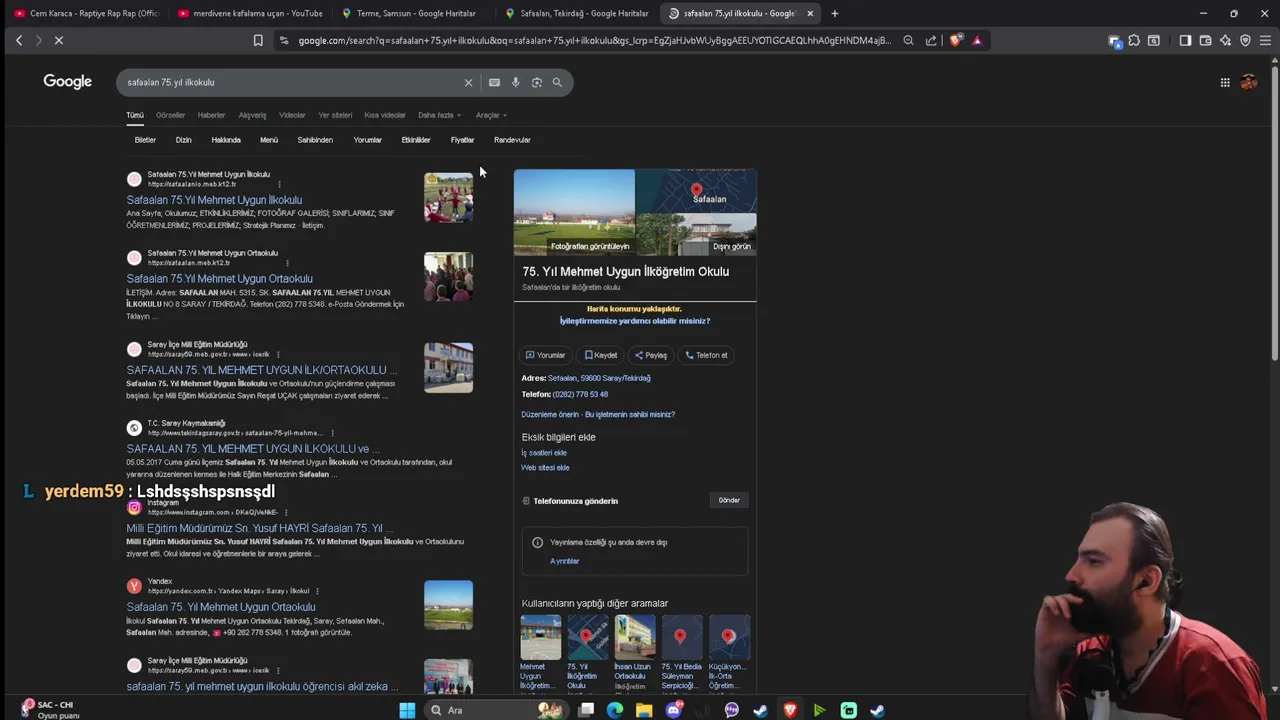Viewport: 1280px width, 720px height.
Task: Click the Yorumlar chip under the search filters
Action: (367, 140)
